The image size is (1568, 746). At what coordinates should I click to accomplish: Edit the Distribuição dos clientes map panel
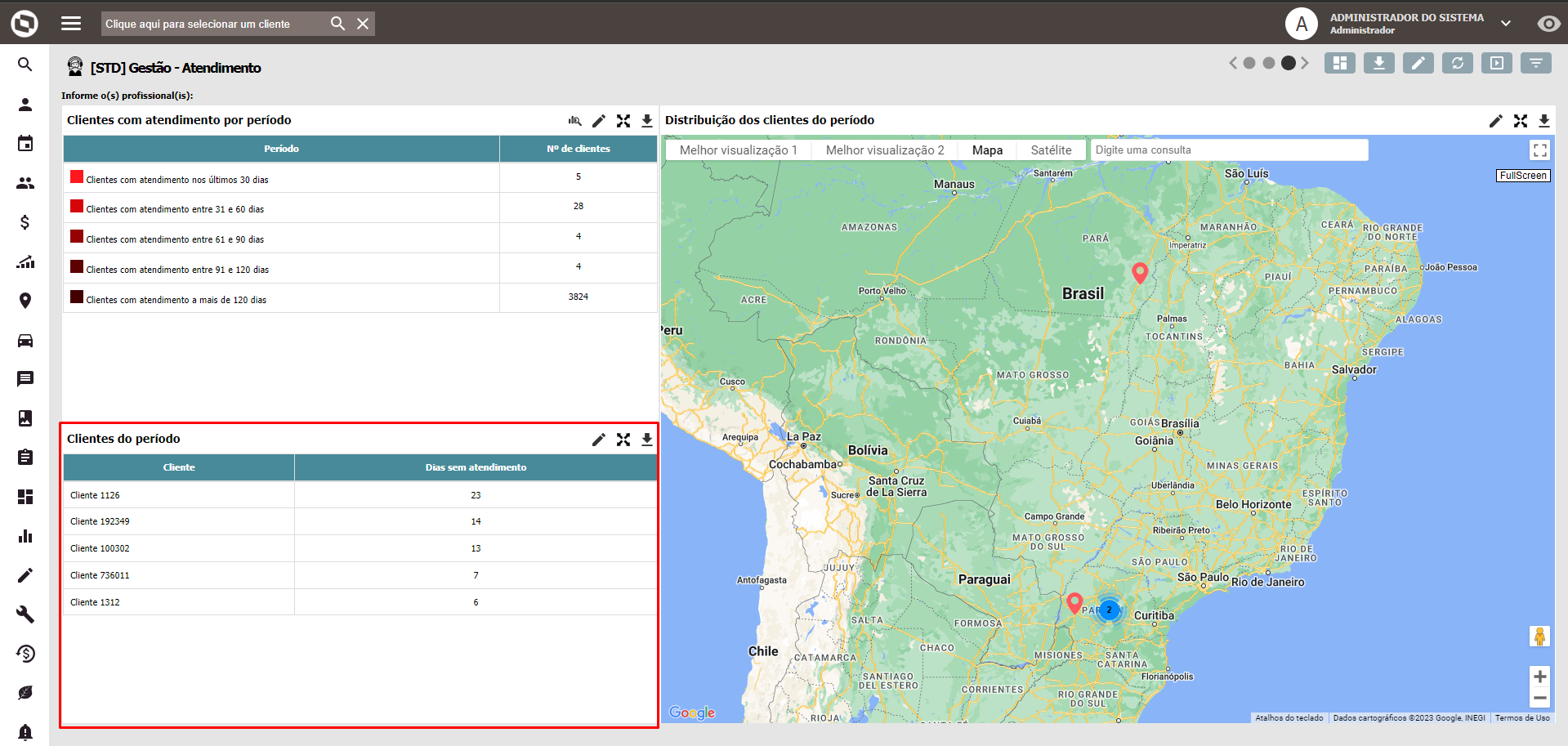click(1495, 121)
